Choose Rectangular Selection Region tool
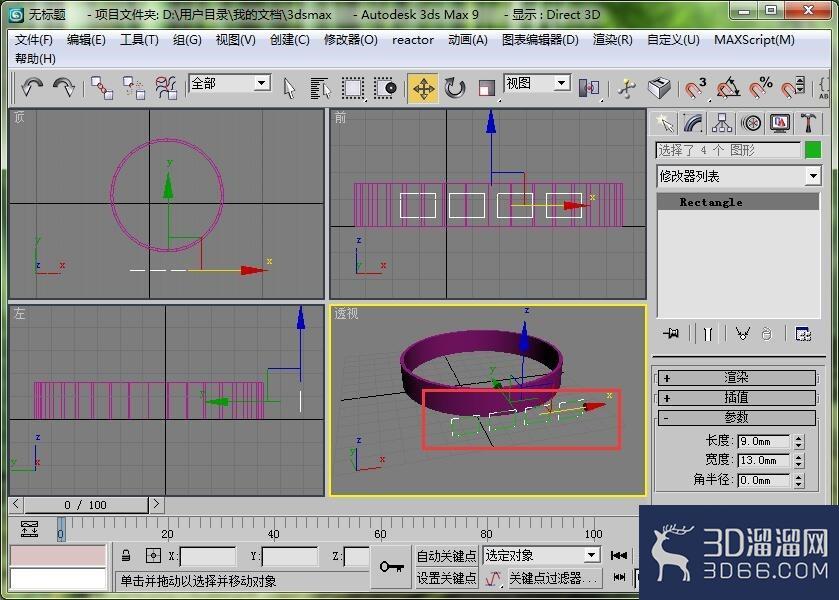839x600 pixels. pos(353,88)
